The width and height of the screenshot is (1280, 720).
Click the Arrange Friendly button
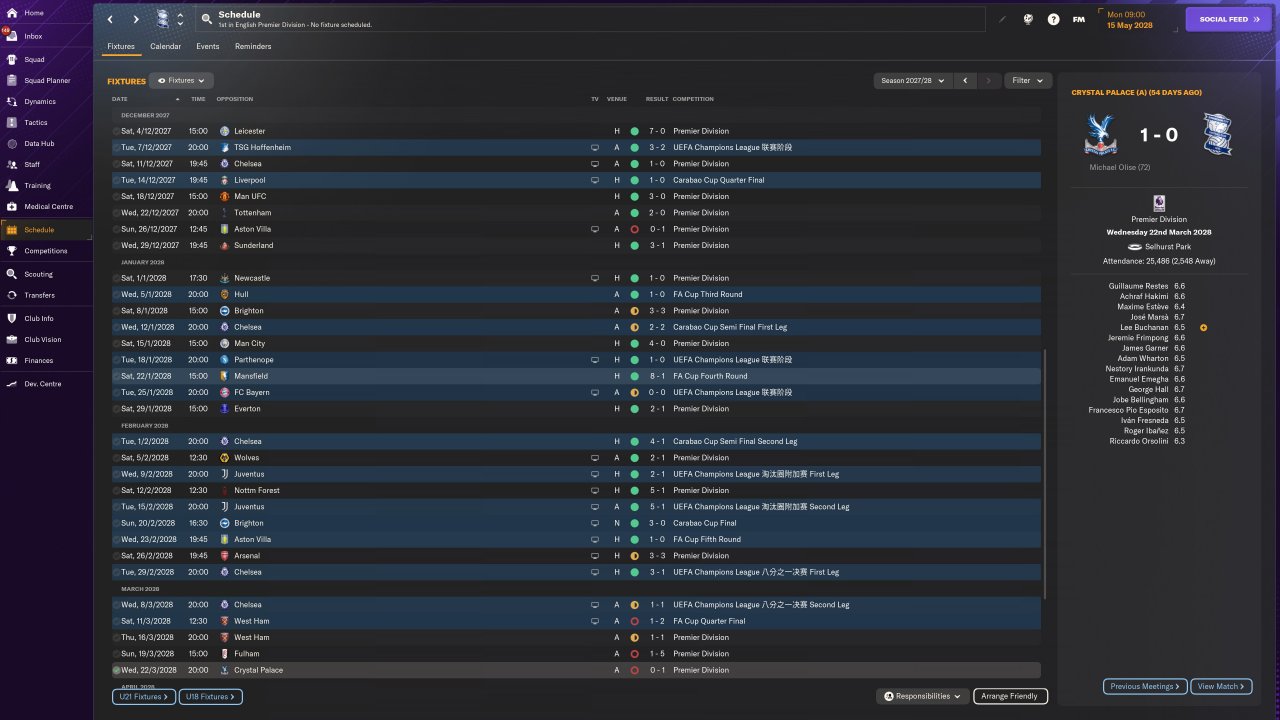[x=1010, y=696]
